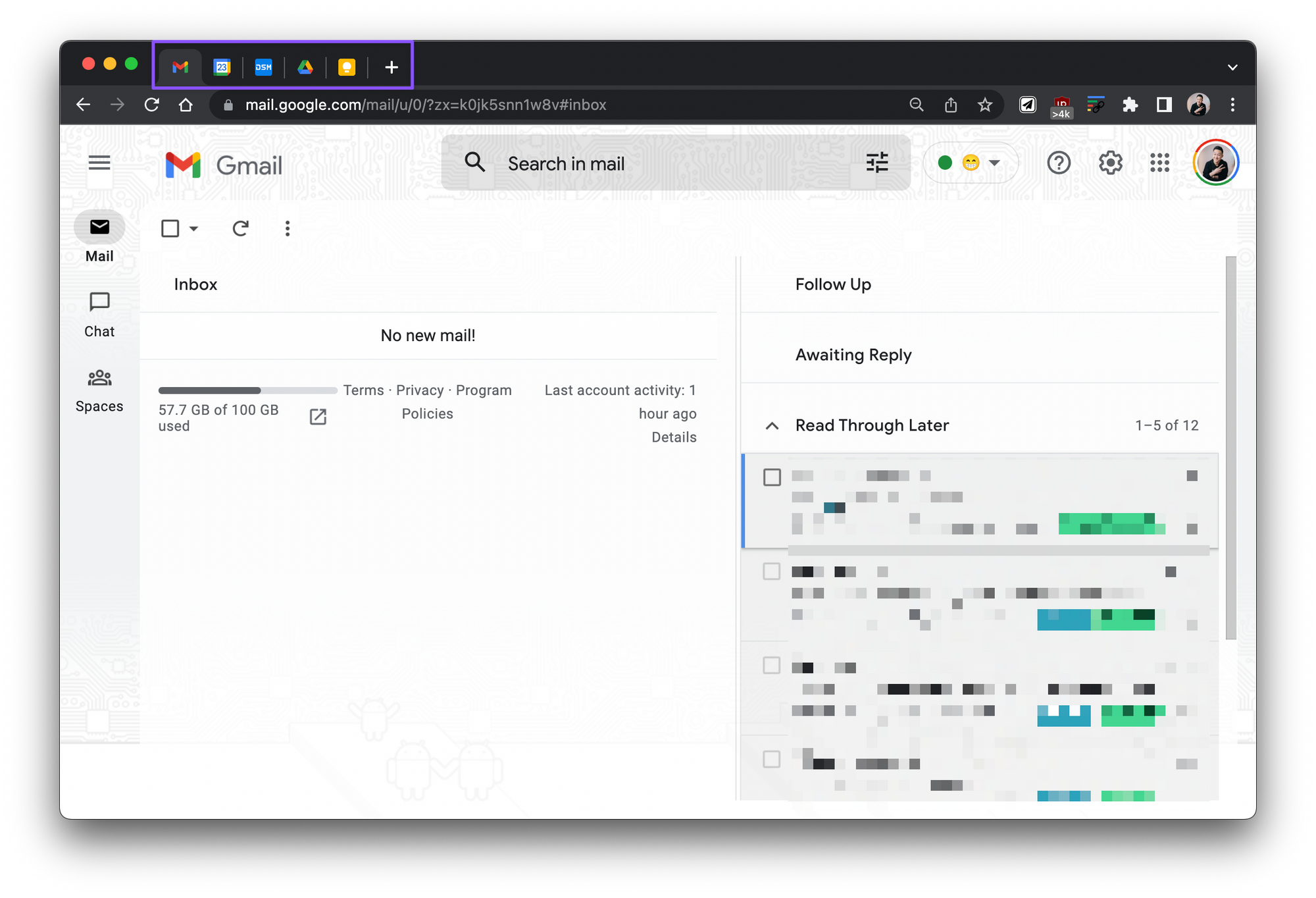The image size is (1316, 898).
Task: Open the select dropdown arrow beside checkbox
Action: point(194,228)
